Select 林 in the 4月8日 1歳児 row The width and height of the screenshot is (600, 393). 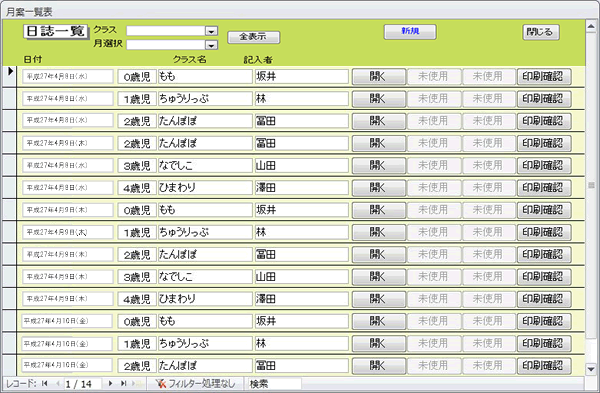click(x=302, y=99)
